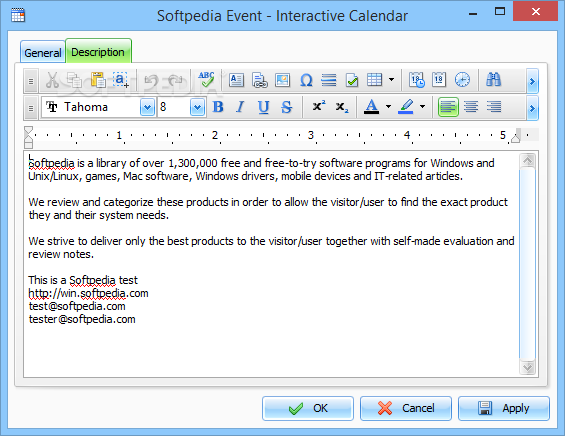Viewport: 565px width, 436px height.
Task: Open the table icon dropdown arrow
Action: pyautogui.click(x=391, y=80)
